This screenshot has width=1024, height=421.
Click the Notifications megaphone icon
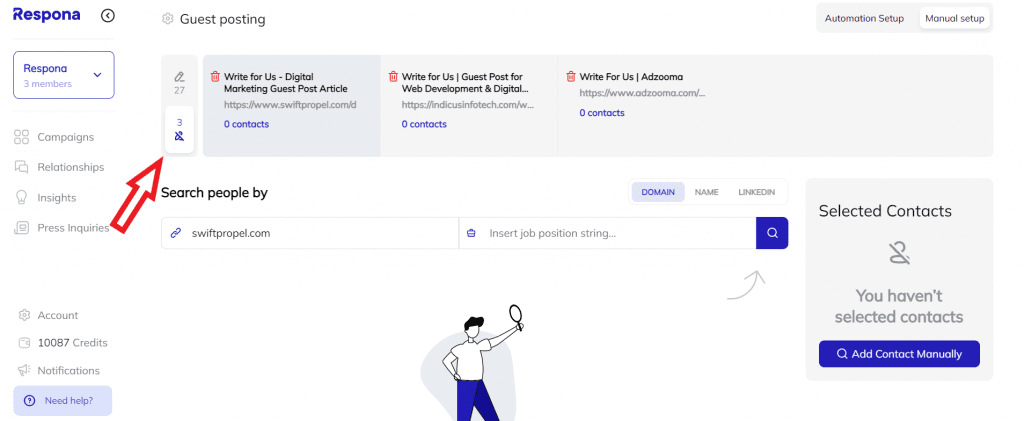[25, 371]
